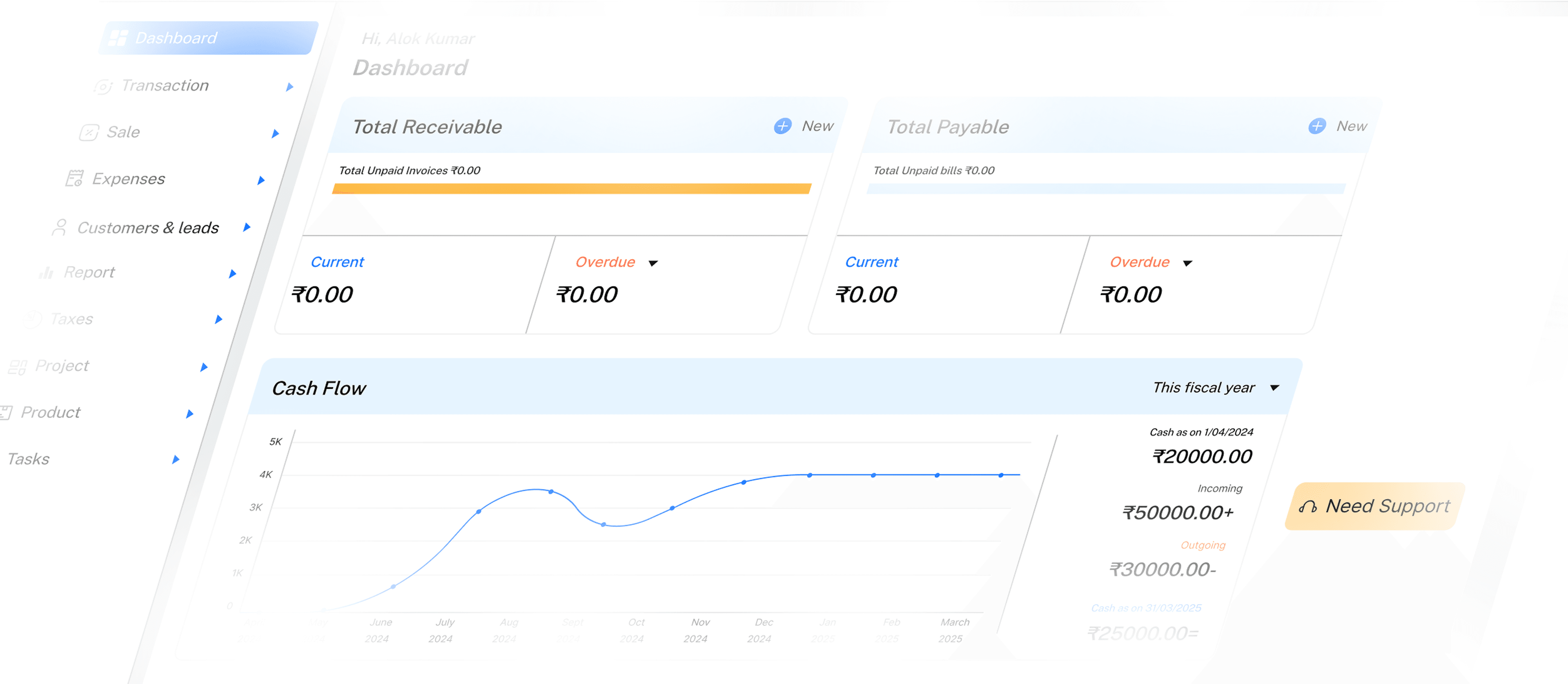Screen dimensions: 1568x684
Task: Click the Expenses calendar icon
Action: point(74,179)
